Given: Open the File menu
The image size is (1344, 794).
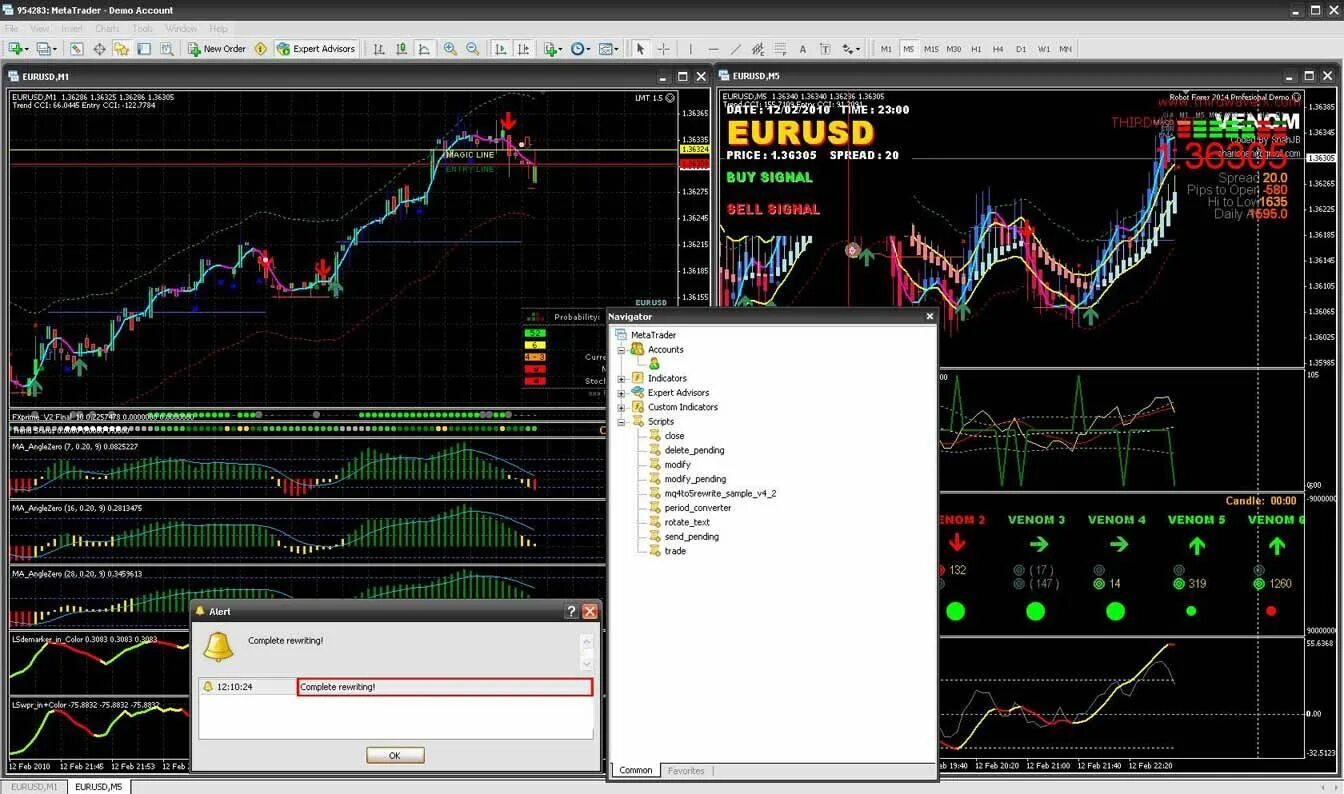Looking at the screenshot, I should click(x=12, y=29).
